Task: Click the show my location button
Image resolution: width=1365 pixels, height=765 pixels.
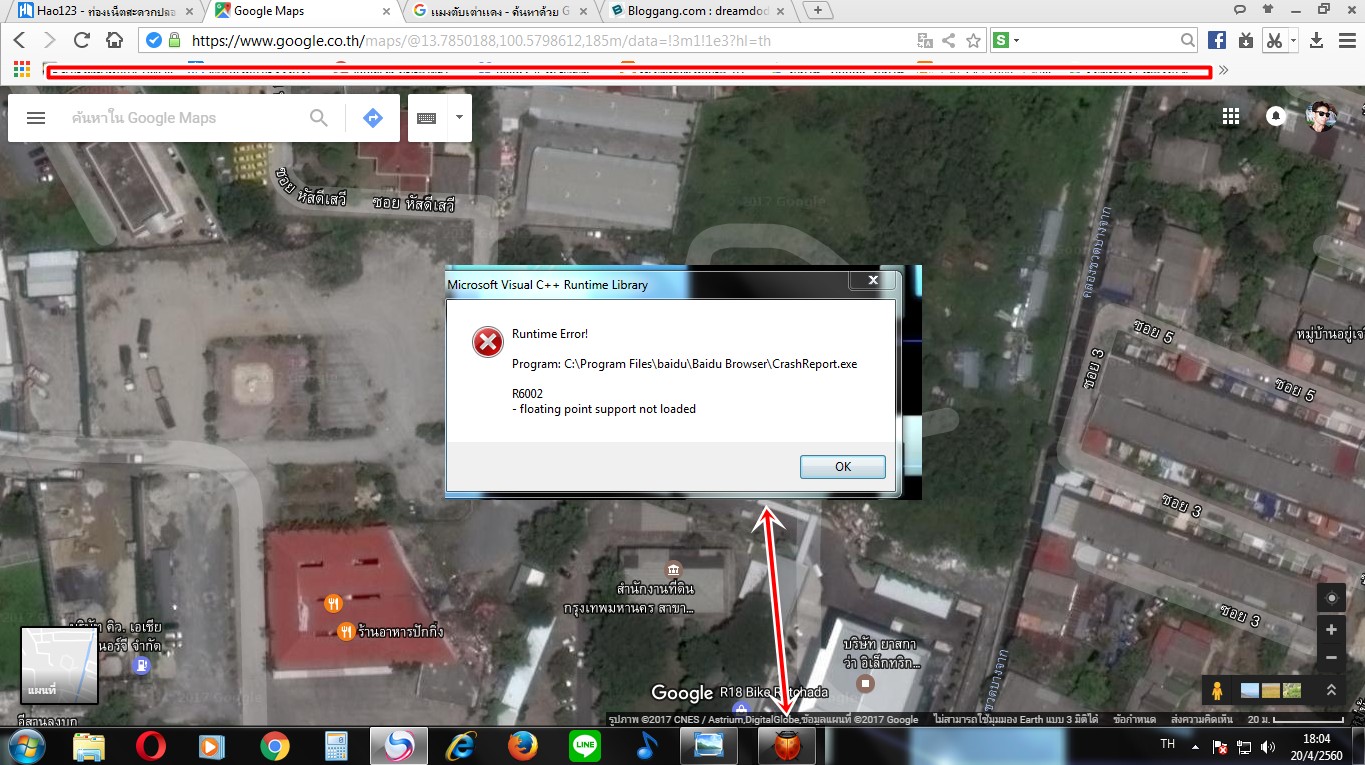Action: pos(1331,598)
